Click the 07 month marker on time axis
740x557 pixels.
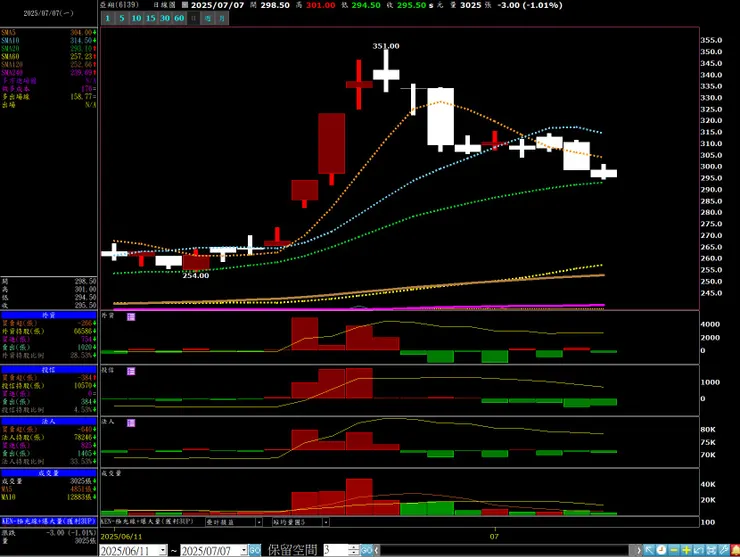coord(494,537)
